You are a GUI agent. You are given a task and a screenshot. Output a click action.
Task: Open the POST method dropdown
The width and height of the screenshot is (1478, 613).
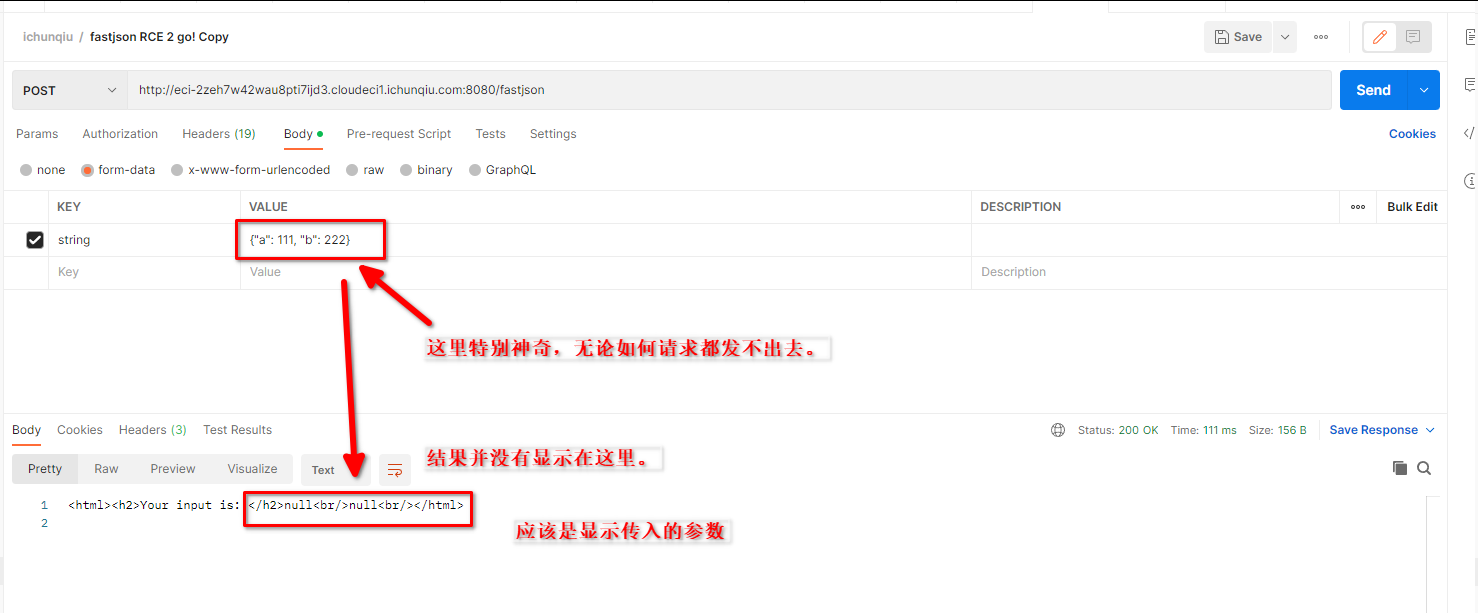69,90
